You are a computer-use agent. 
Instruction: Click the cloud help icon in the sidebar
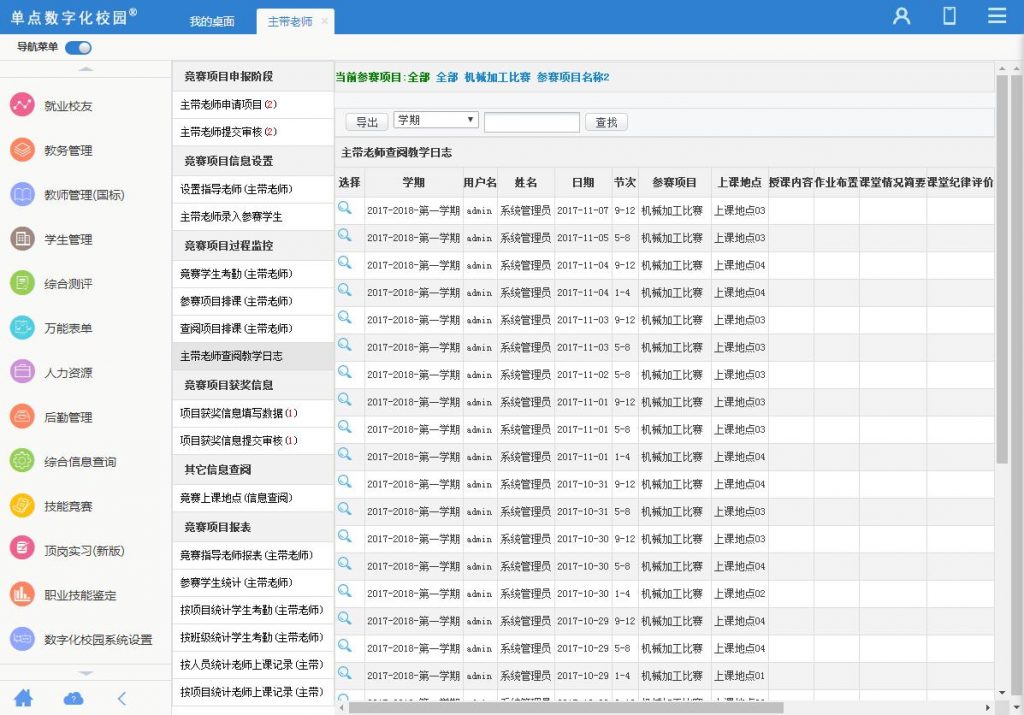pos(73,699)
